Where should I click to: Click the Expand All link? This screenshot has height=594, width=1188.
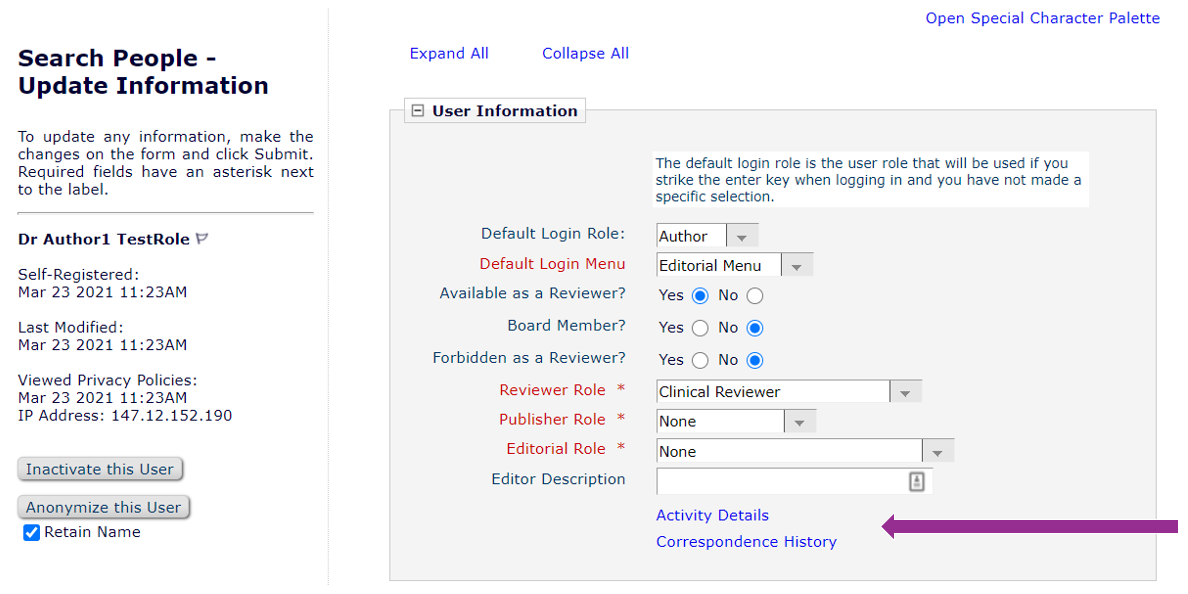pyautogui.click(x=449, y=54)
